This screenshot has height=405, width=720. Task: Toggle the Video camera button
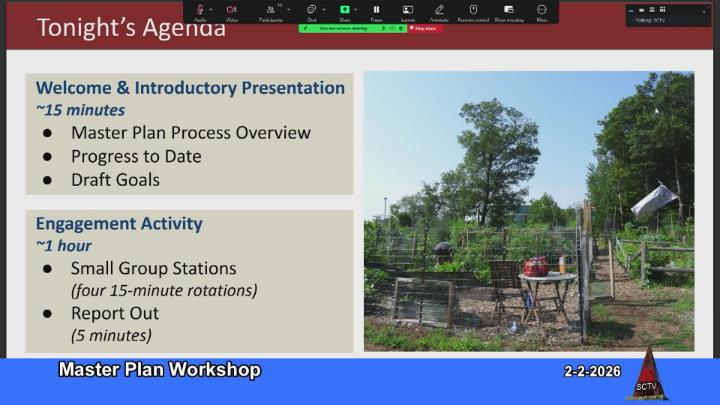[x=232, y=10]
